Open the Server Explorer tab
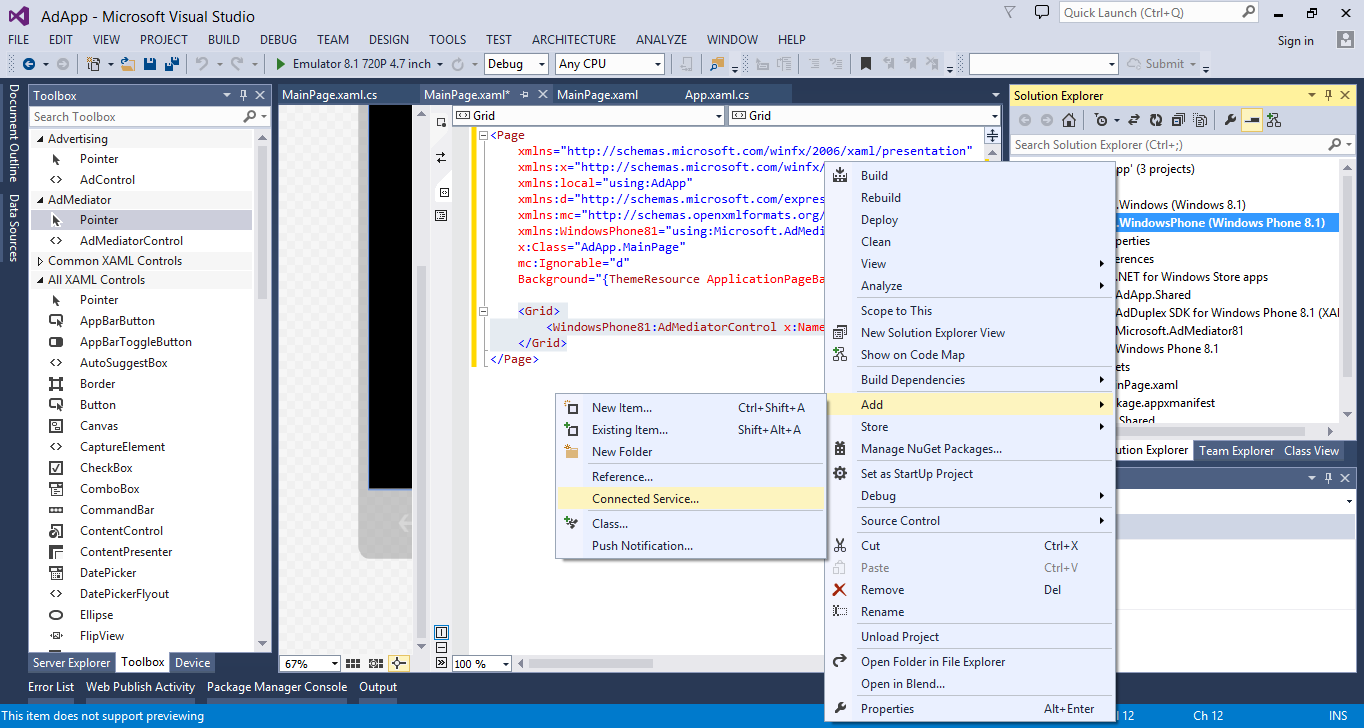 72,663
